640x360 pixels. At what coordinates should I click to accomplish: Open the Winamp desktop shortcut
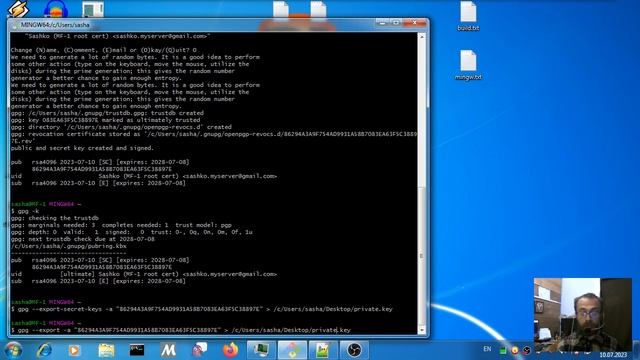pyautogui.click(x=18, y=9)
